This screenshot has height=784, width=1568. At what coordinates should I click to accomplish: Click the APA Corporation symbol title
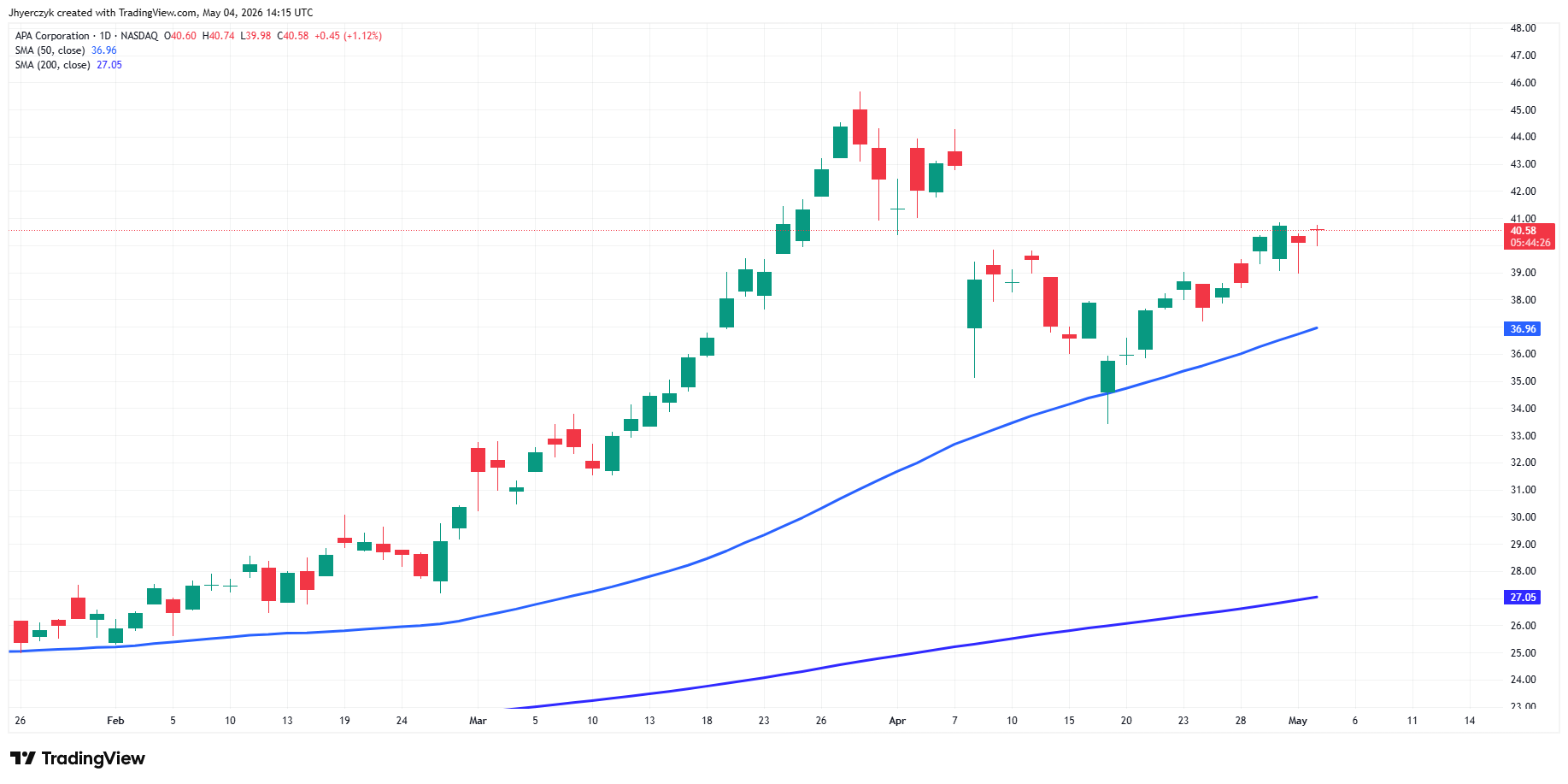tap(52, 36)
